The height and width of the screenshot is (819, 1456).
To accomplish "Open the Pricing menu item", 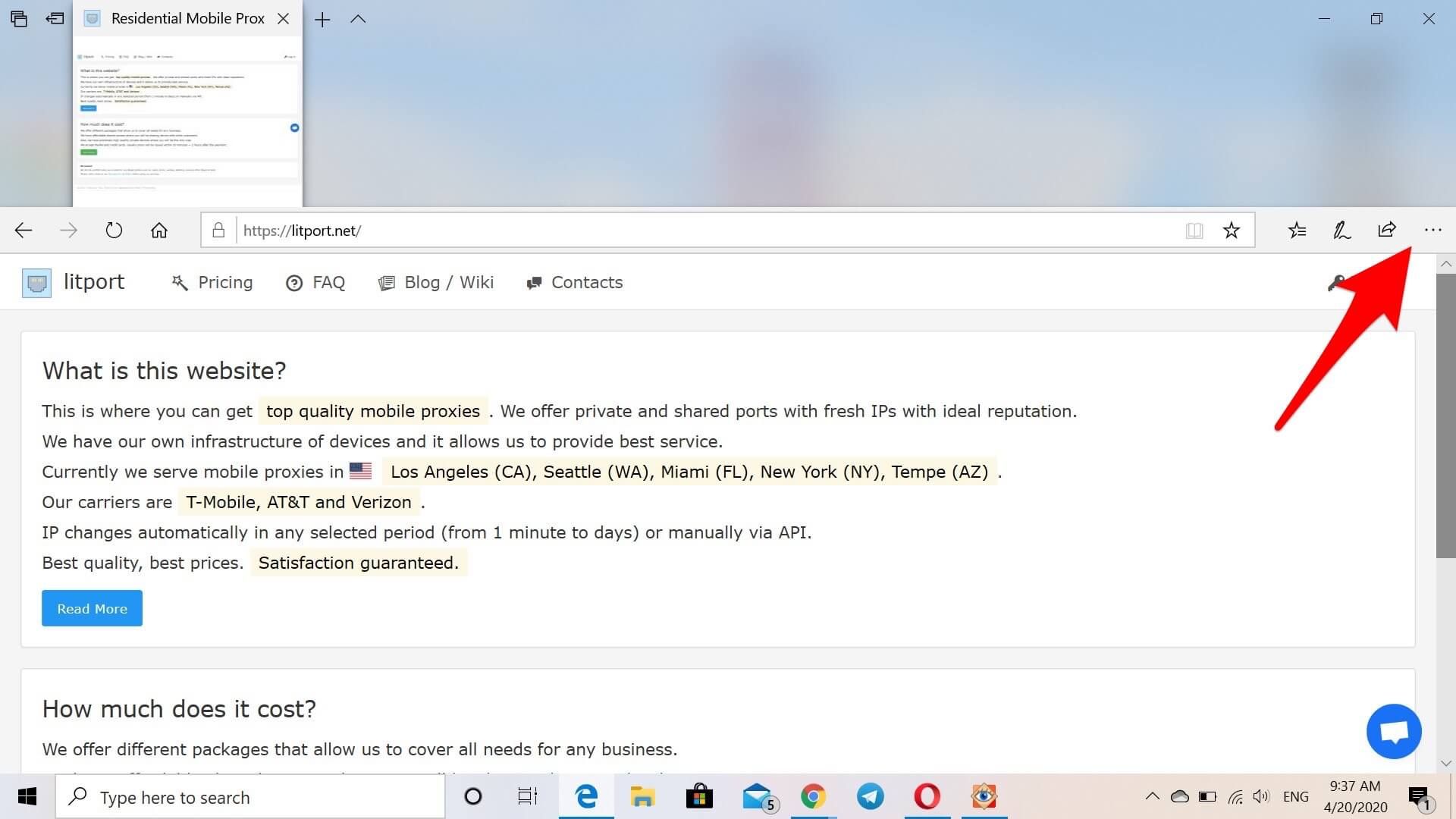I will click(x=212, y=282).
